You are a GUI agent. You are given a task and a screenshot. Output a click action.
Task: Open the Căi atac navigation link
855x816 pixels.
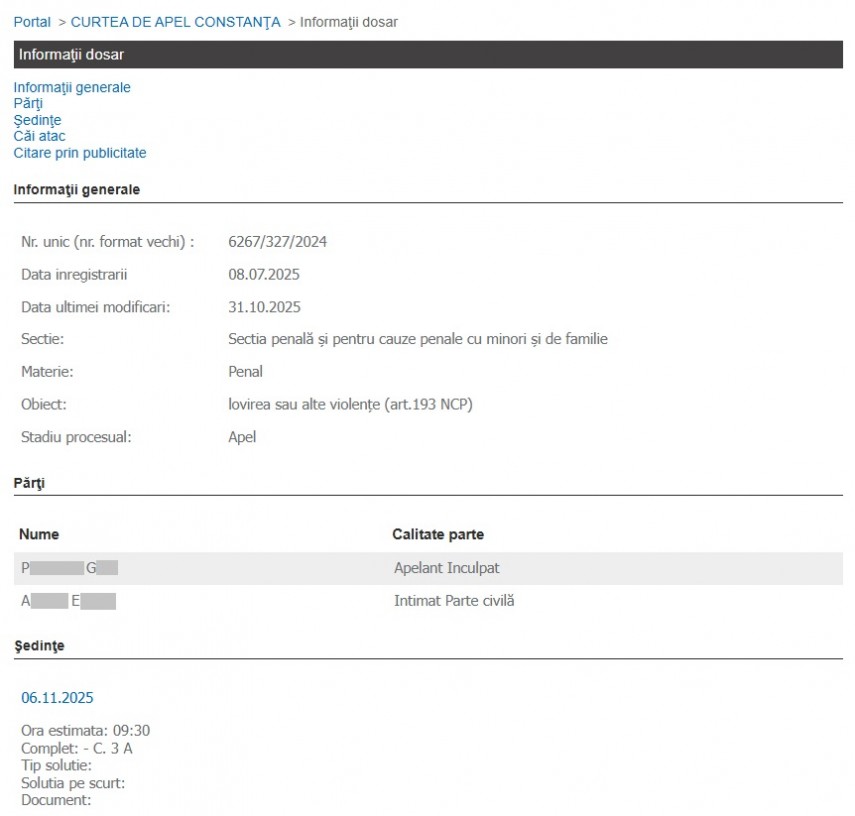[x=40, y=136]
